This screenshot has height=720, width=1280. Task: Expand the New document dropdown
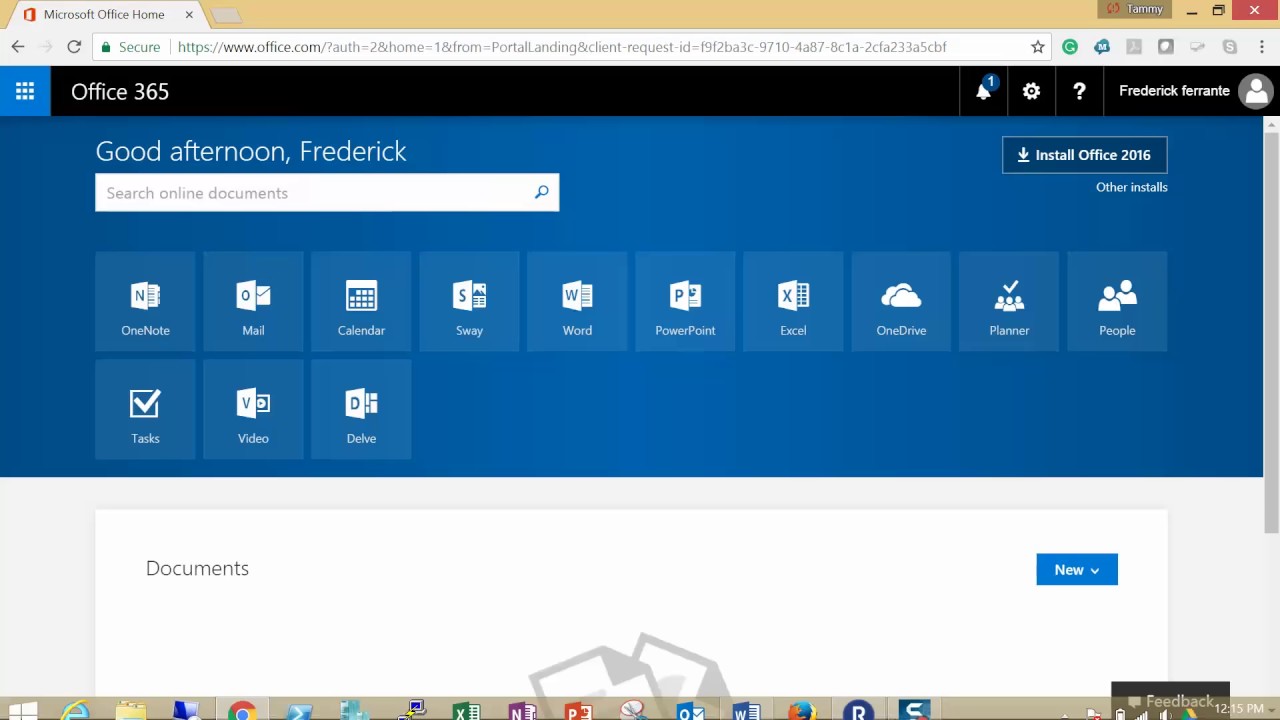click(1077, 569)
